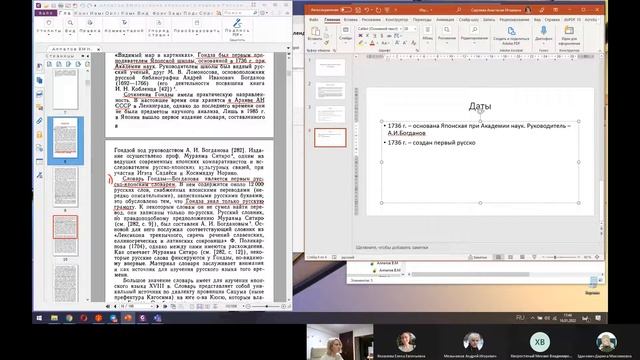Click the PowerPoint icon in the taskbar
The image size is (640, 360).
[x=128, y=318]
